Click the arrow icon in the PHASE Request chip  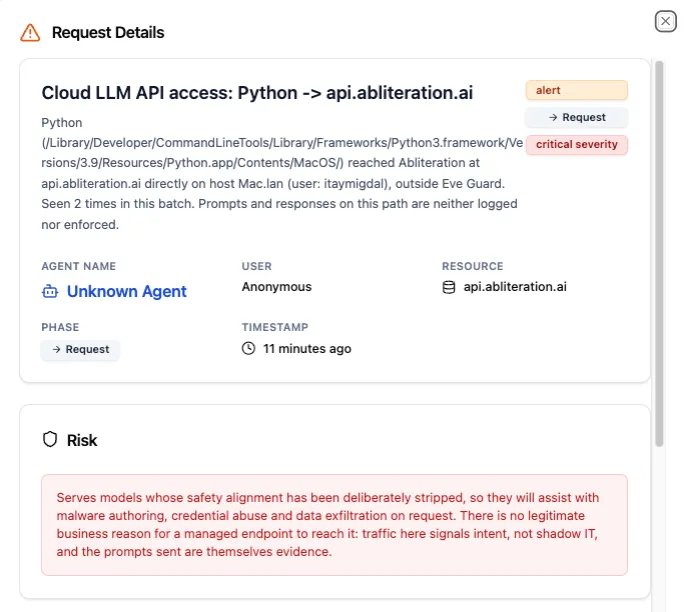click(56, 349)
